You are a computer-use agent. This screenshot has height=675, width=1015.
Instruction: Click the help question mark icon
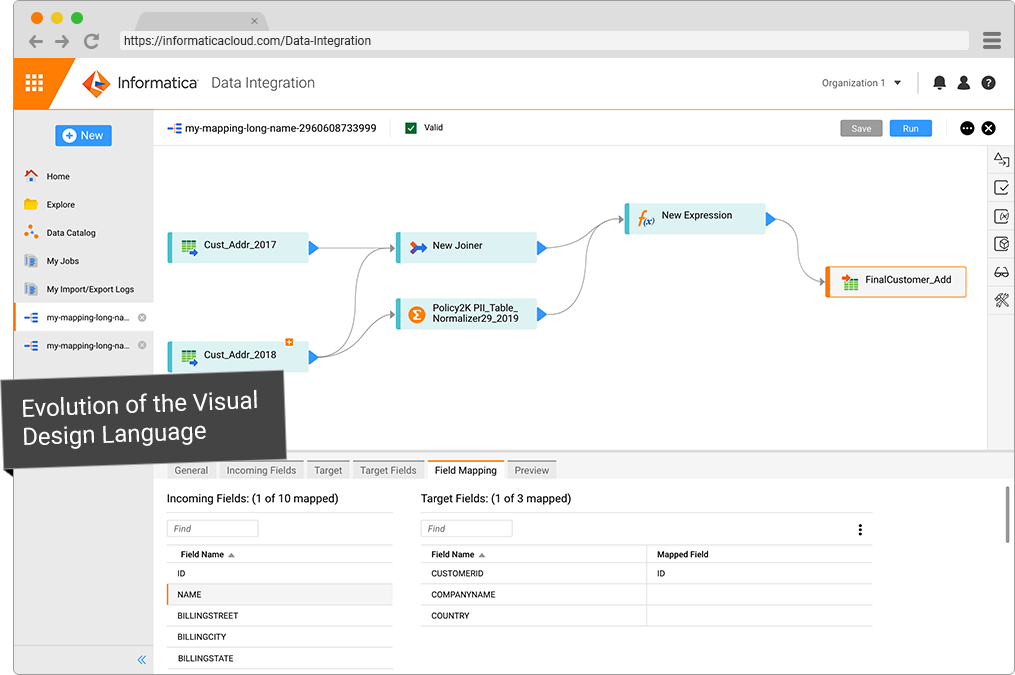[988, 83]
